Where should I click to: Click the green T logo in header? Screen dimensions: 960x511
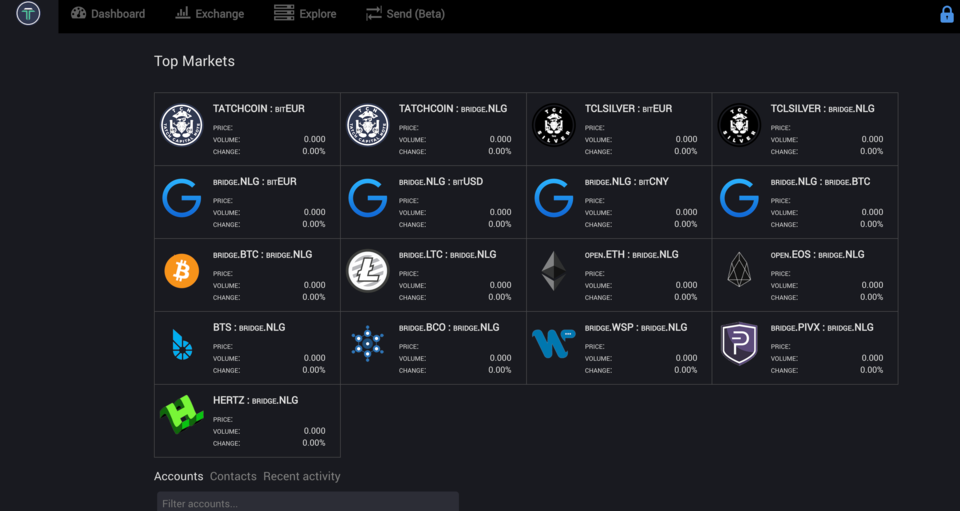28,13
